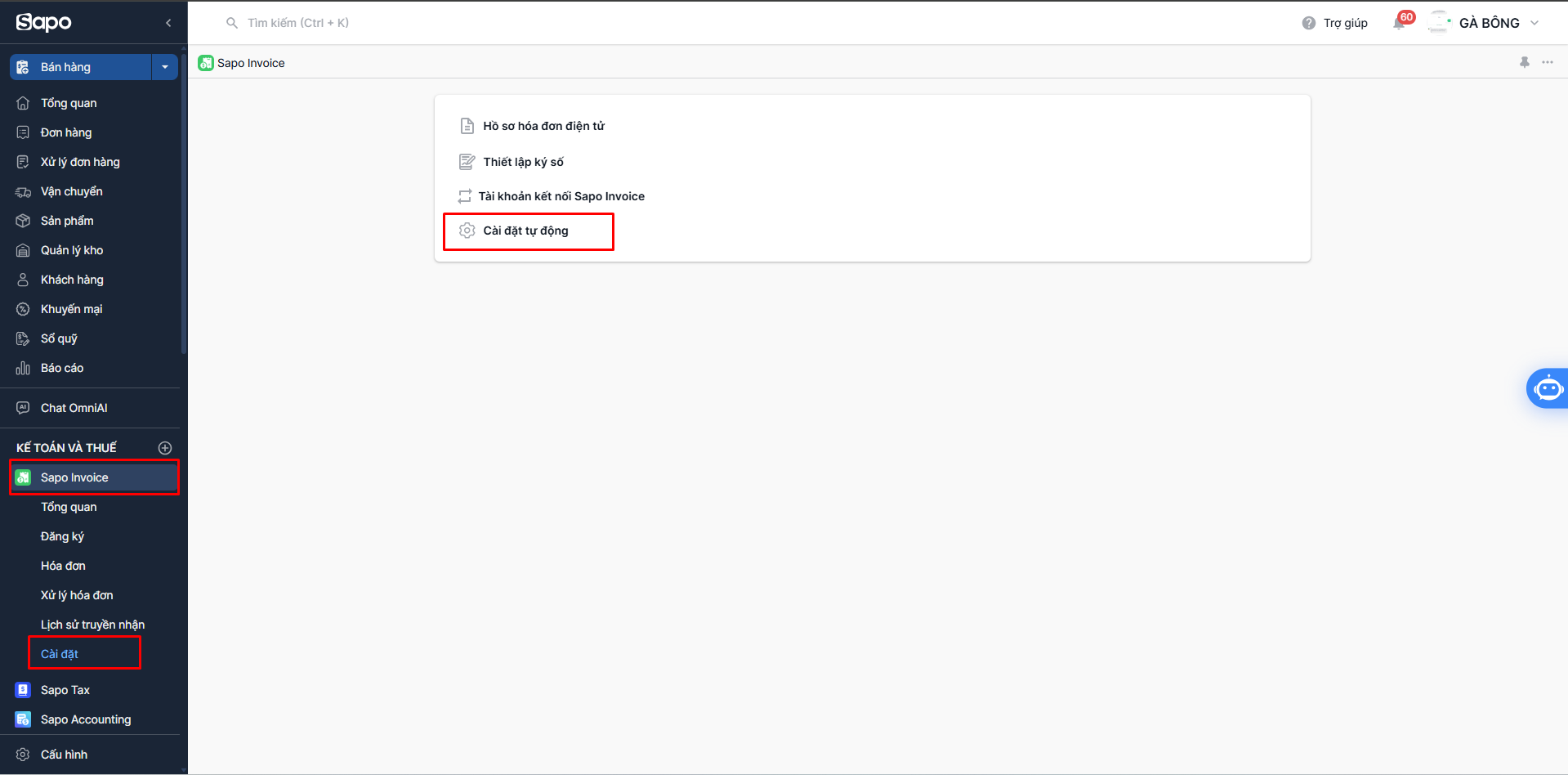Screen dimensions: 1568x775
Task: Open Lịch sử truyền nhận menu item
Action: coord(92,625)
